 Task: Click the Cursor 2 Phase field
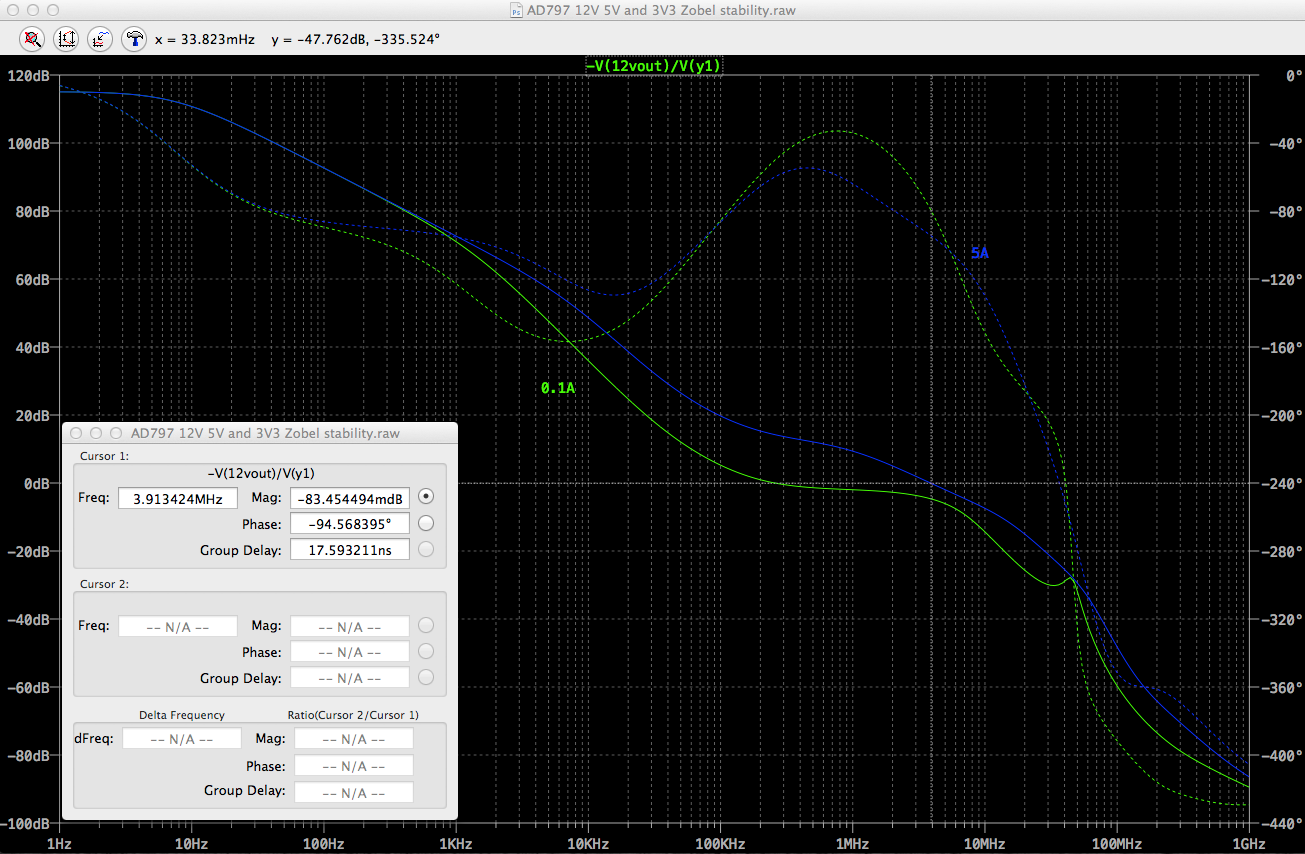point(350,652)
